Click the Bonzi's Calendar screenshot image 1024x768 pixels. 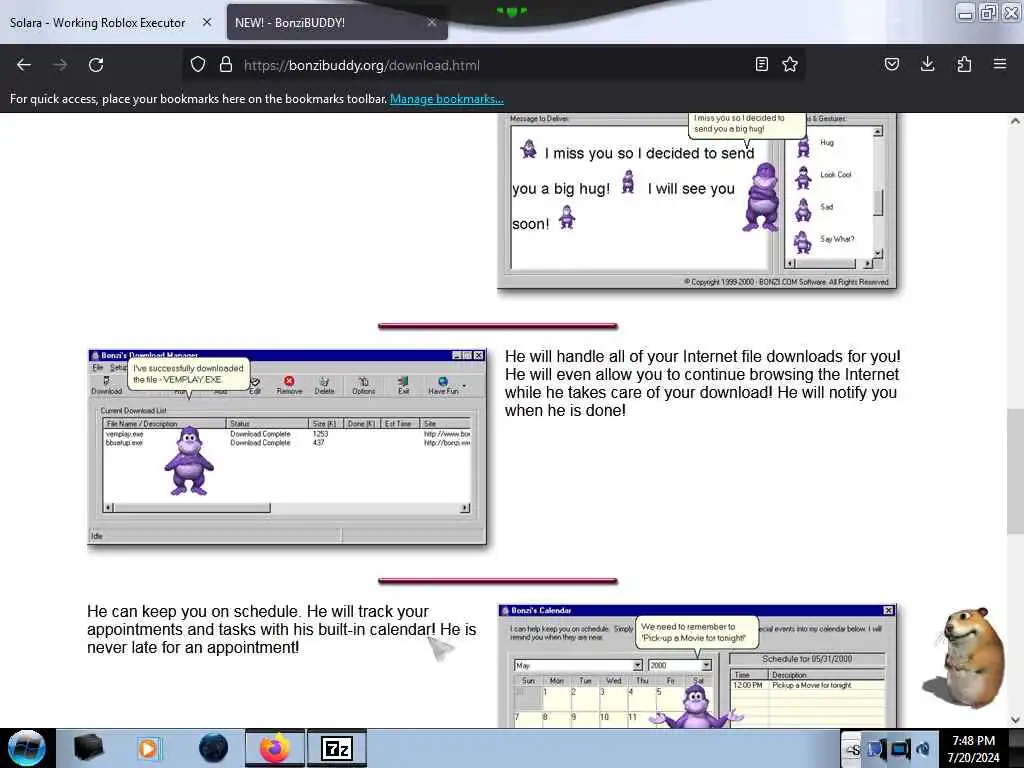697,665
